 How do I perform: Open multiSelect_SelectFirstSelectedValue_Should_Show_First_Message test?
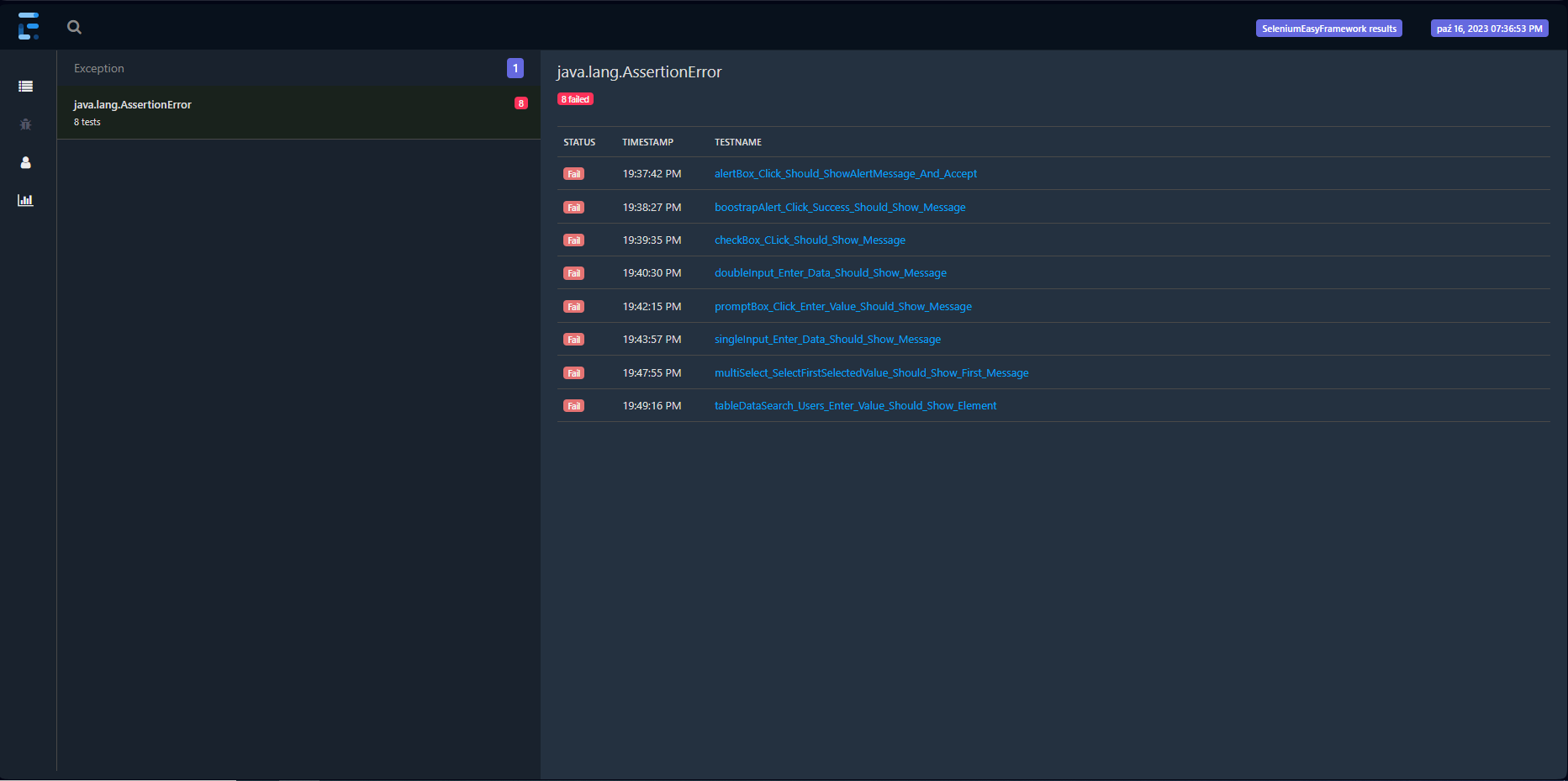pyautogui.click(x=872, y=373)
